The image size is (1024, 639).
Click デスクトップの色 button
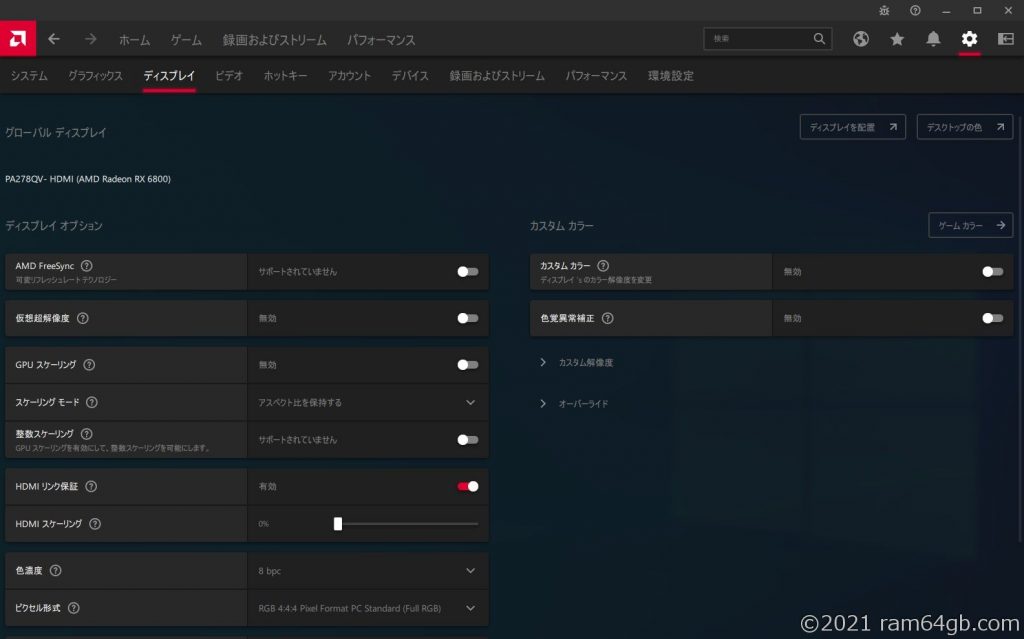pyautogui.click(x=965, y=127)
